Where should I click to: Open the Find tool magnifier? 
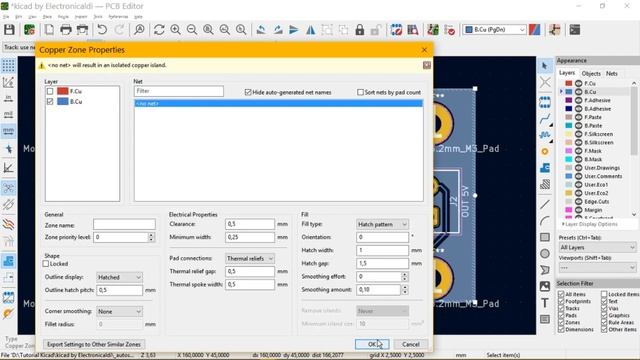coord(140,30)
